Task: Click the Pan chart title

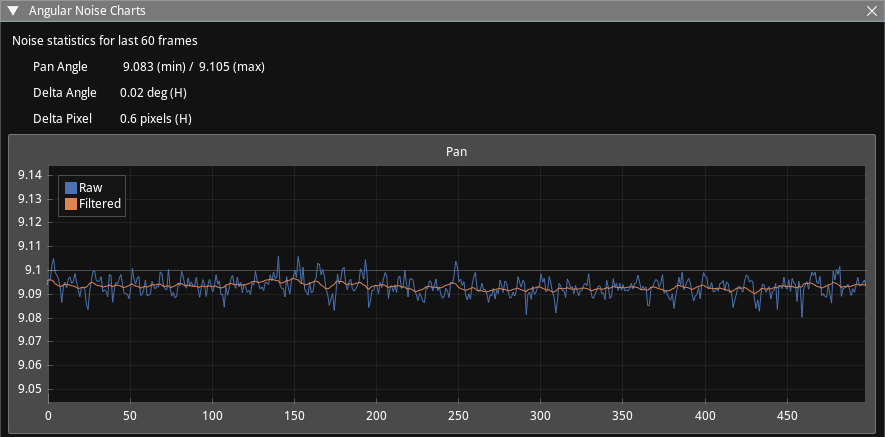Action: pyautogui.click(x=456, y=152)
